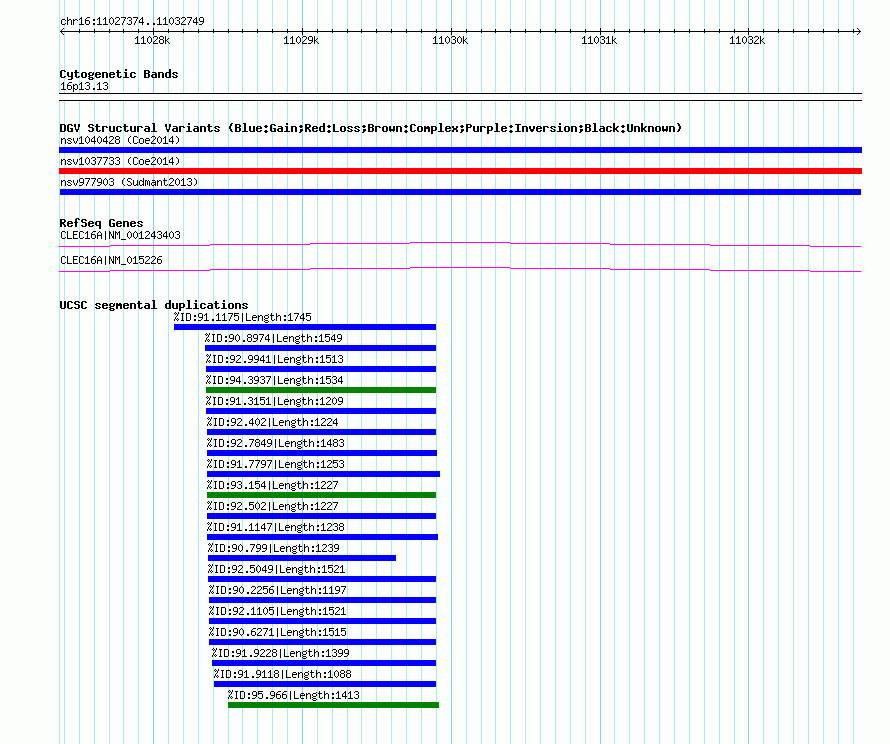Click the %ID:93.154|Length:1227 duplication label
The width and height of the screenshot is (890, 744).
coord(272,485)
